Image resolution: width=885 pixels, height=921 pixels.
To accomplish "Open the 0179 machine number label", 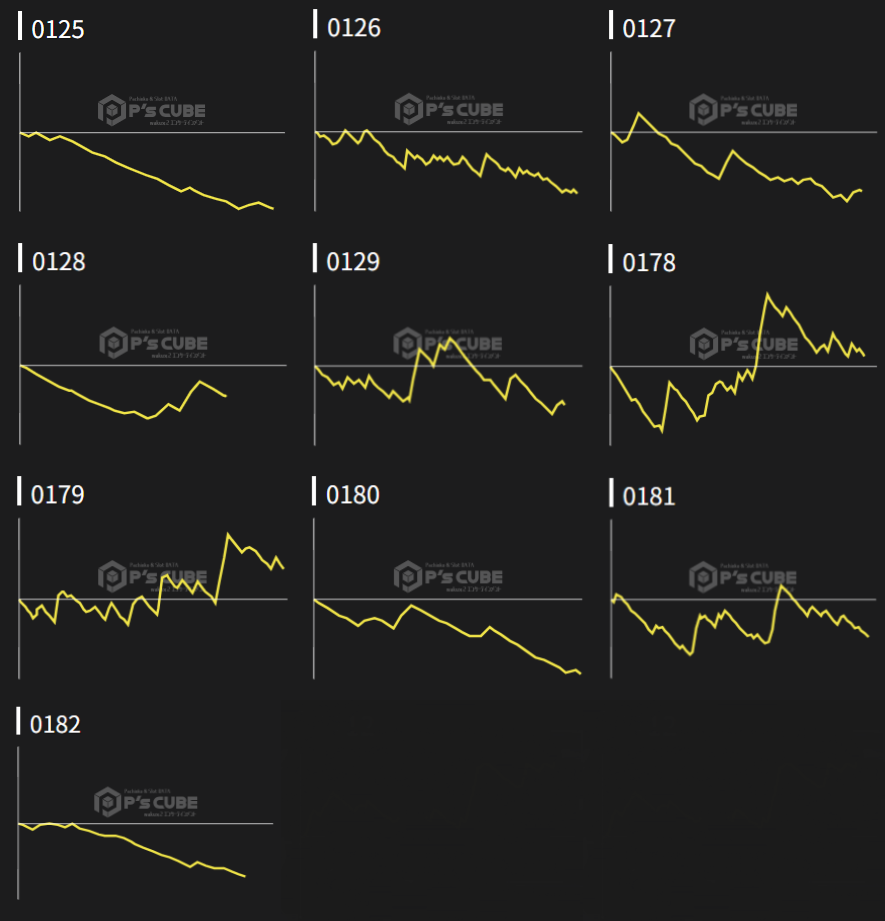I will pos(58,496).
